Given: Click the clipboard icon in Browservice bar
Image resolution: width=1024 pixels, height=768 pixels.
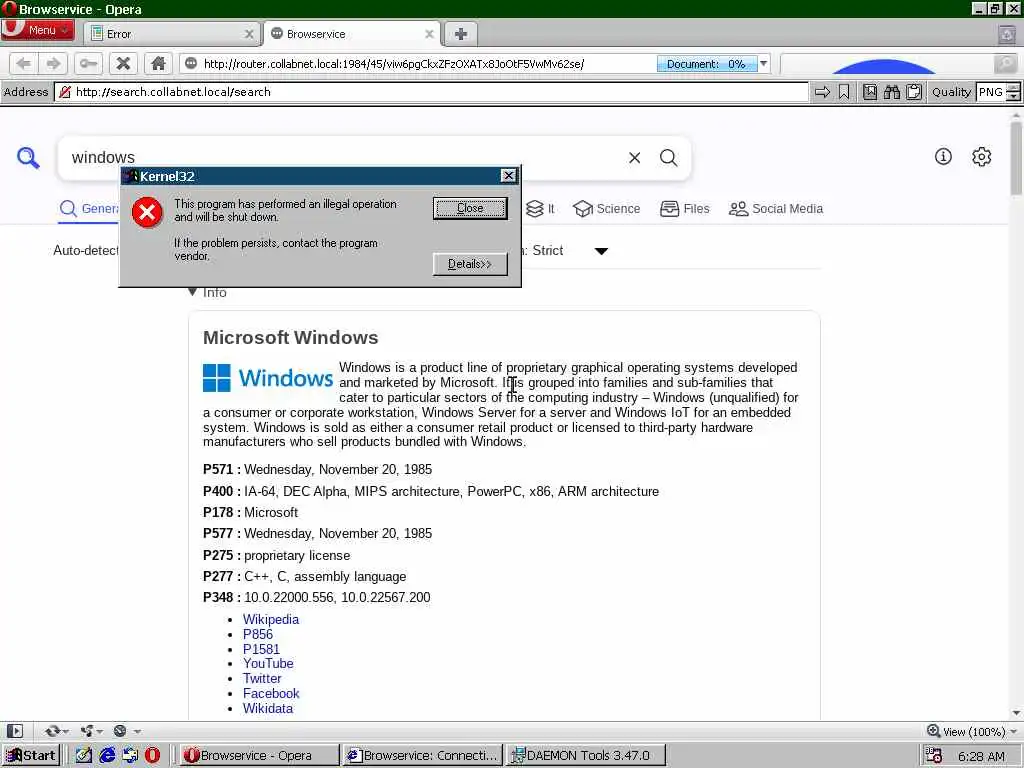Looking at the screenshot, I should pos(914,92).
